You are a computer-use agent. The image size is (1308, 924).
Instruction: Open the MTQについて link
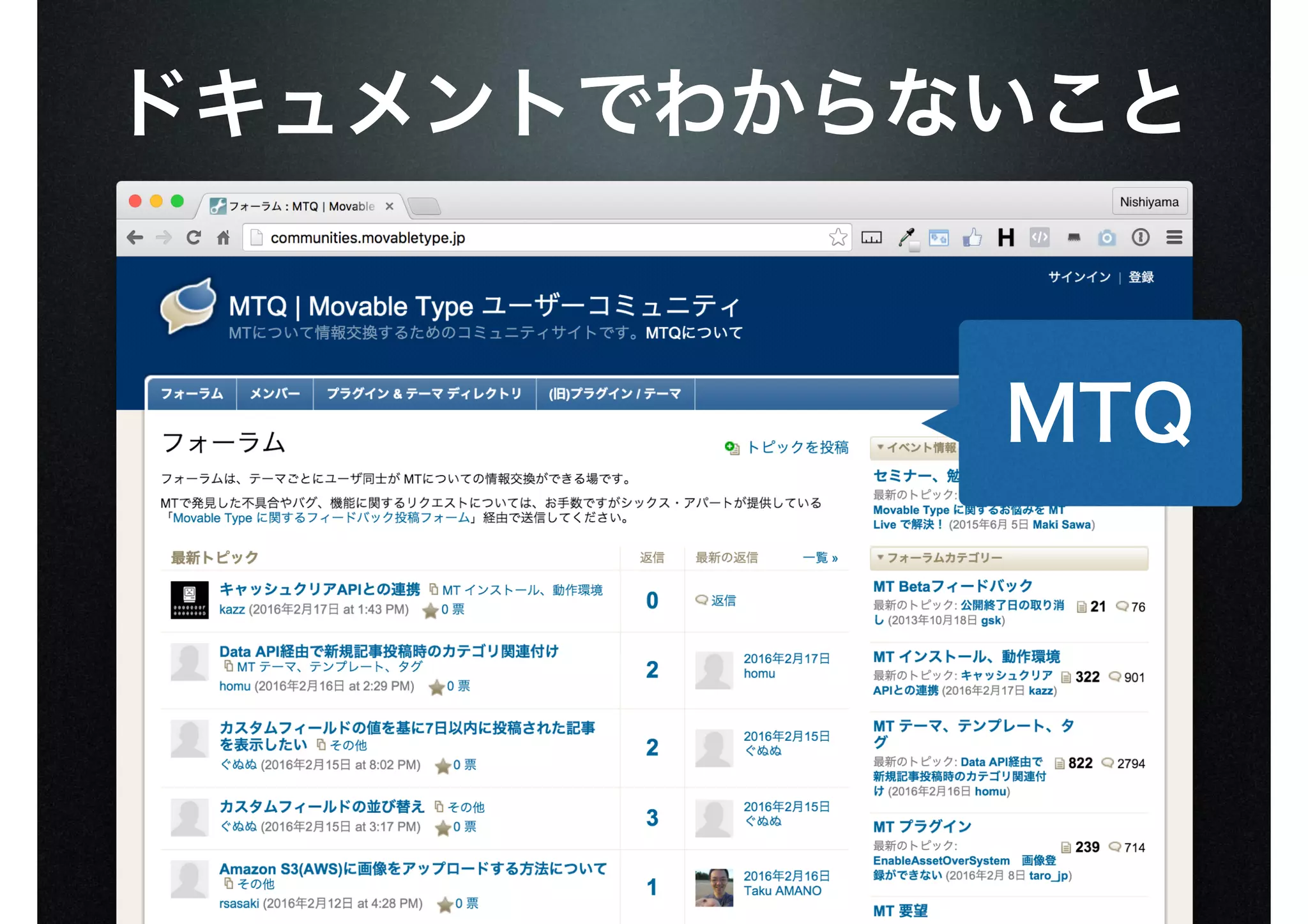[694, 333]
